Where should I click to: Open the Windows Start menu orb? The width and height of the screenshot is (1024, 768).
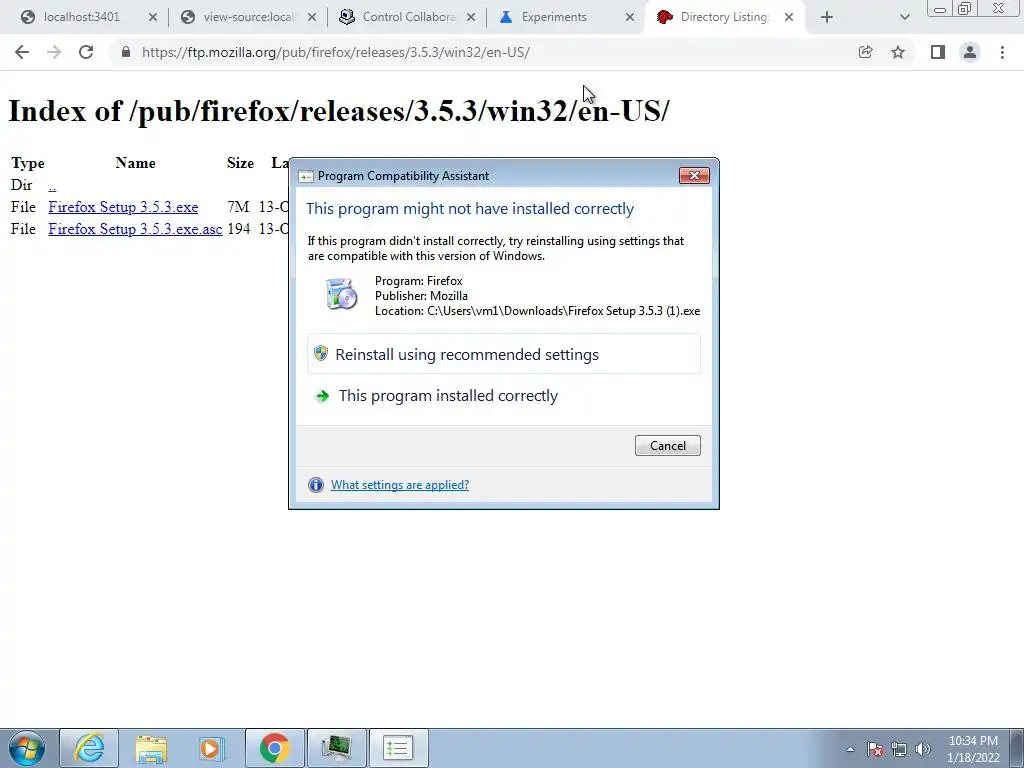point(27,748)
